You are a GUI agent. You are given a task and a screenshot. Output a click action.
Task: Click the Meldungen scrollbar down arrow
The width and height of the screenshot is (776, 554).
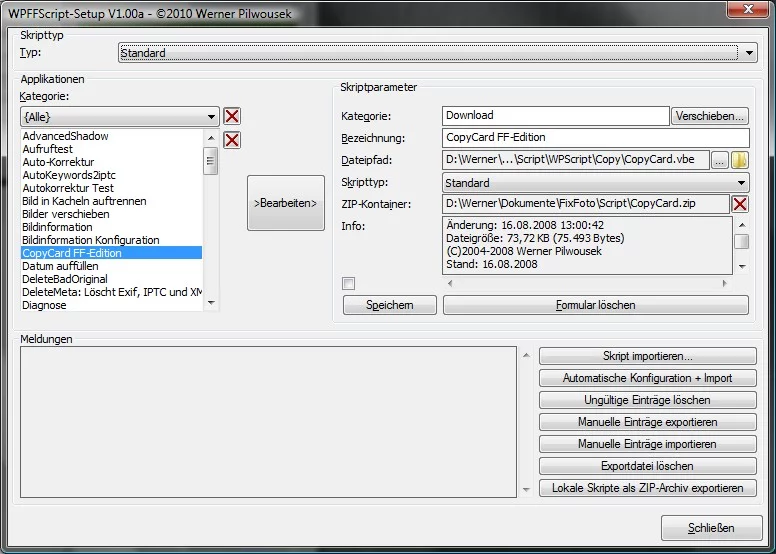(x=526, y=490)
